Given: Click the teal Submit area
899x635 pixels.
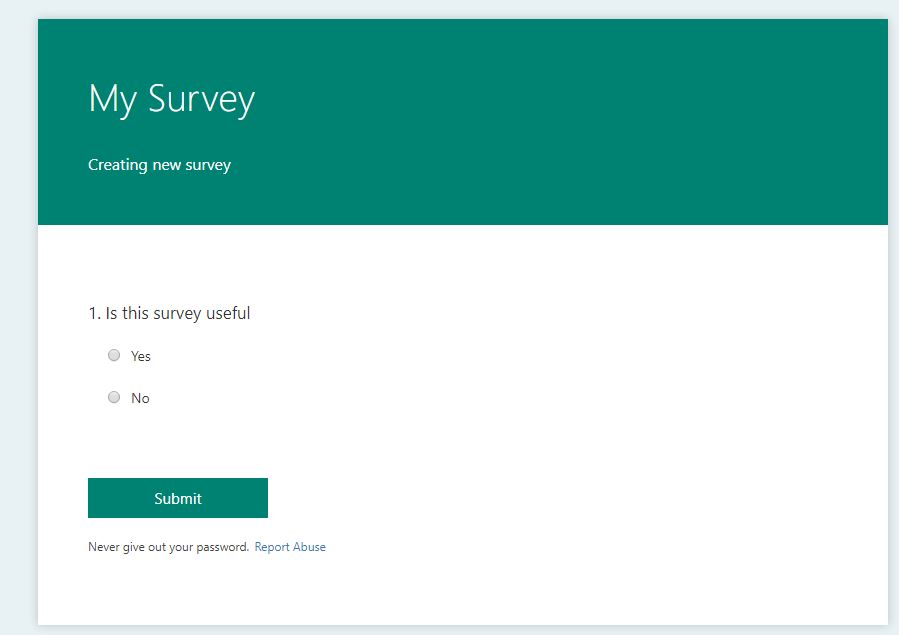Looking at the screenshot, I should click(x=177, y=497).
